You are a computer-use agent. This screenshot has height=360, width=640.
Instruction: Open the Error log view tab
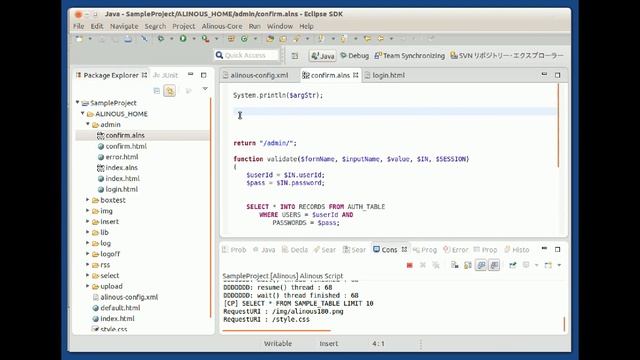pos(456,249)
